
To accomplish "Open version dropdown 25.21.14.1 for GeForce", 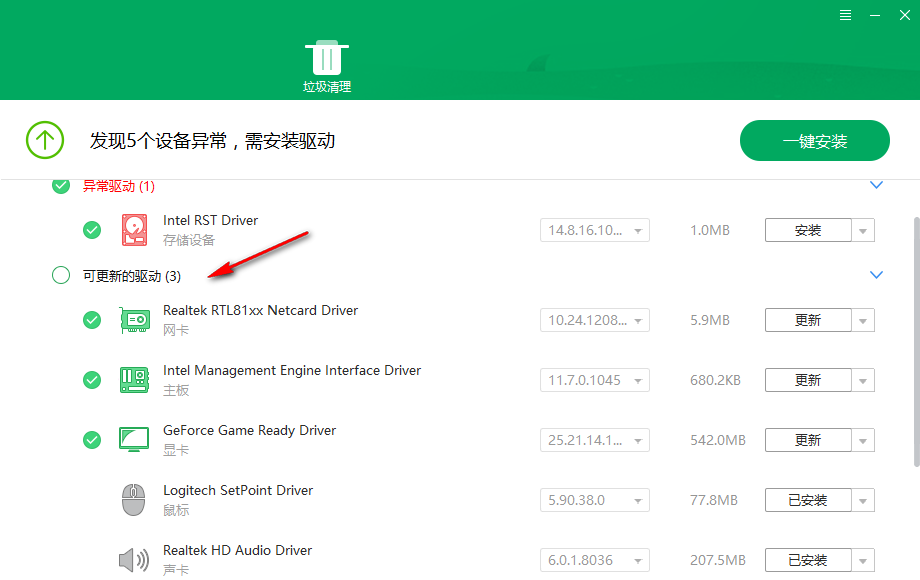I will click(x=595, y=440).
